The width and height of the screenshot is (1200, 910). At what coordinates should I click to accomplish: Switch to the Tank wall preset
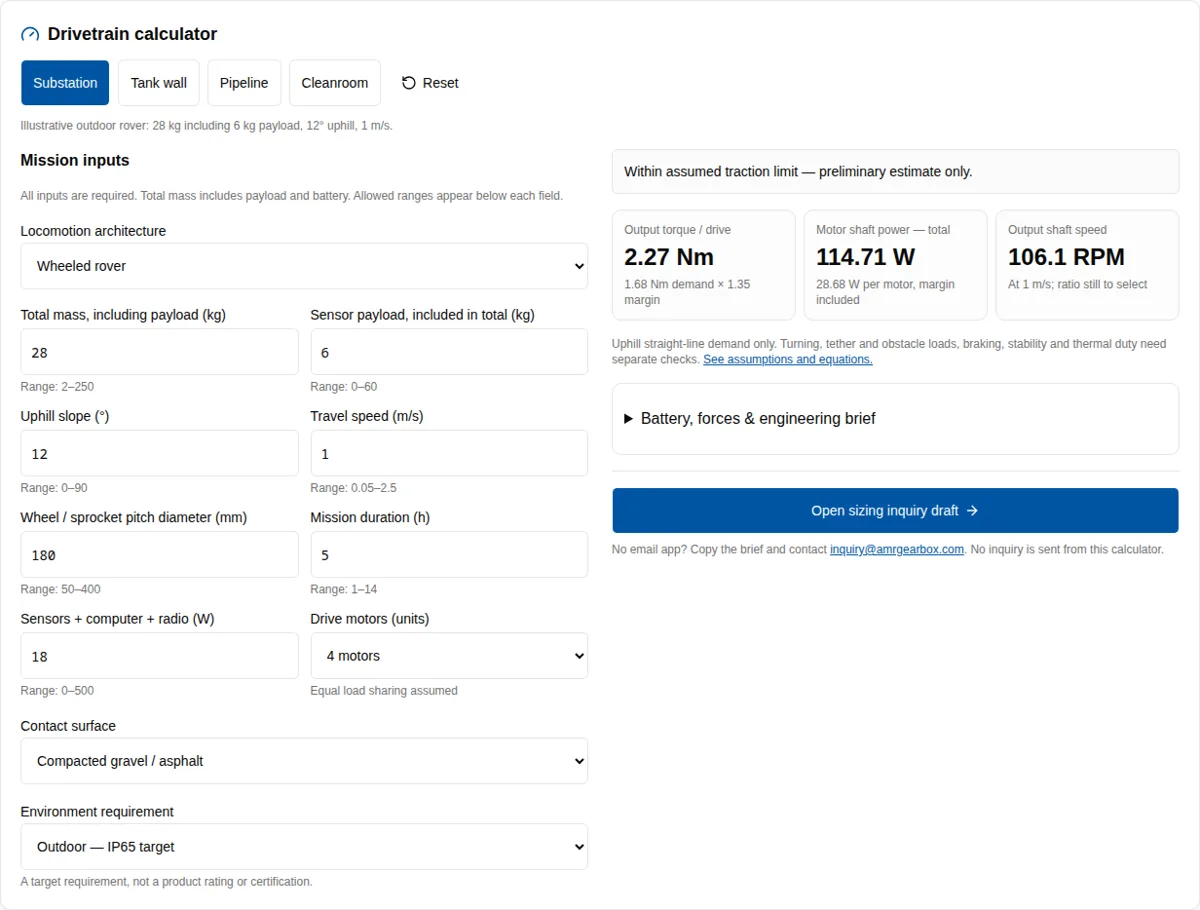pyautogui.click(x=159, y=83)
